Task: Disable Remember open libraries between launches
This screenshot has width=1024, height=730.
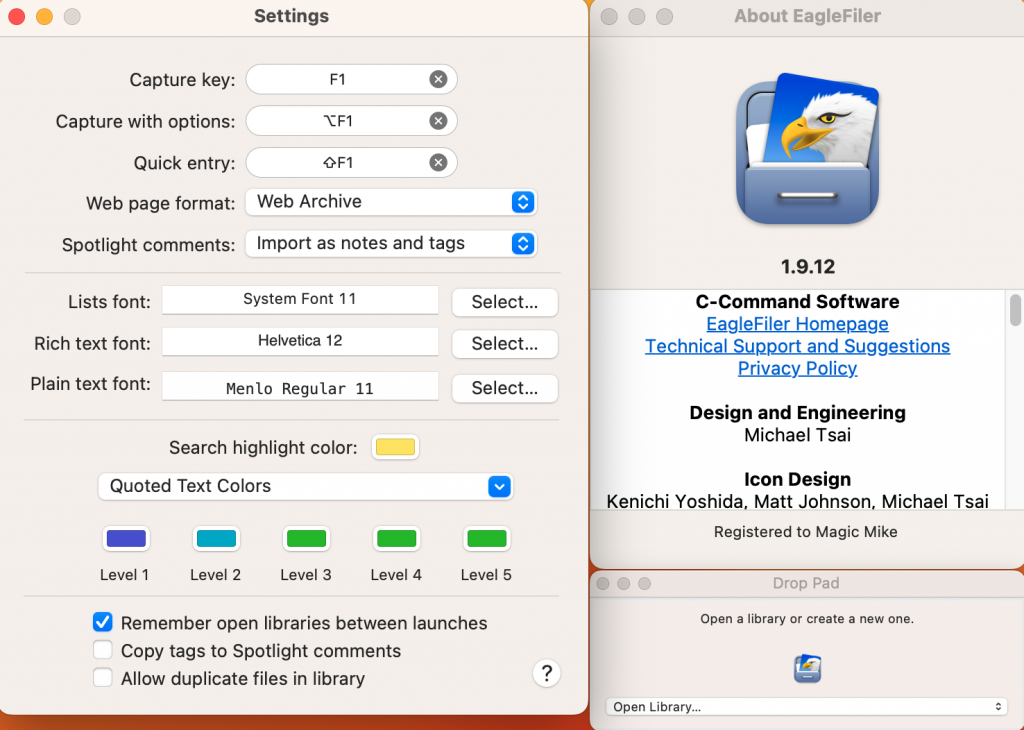Action: pos(102,621)
